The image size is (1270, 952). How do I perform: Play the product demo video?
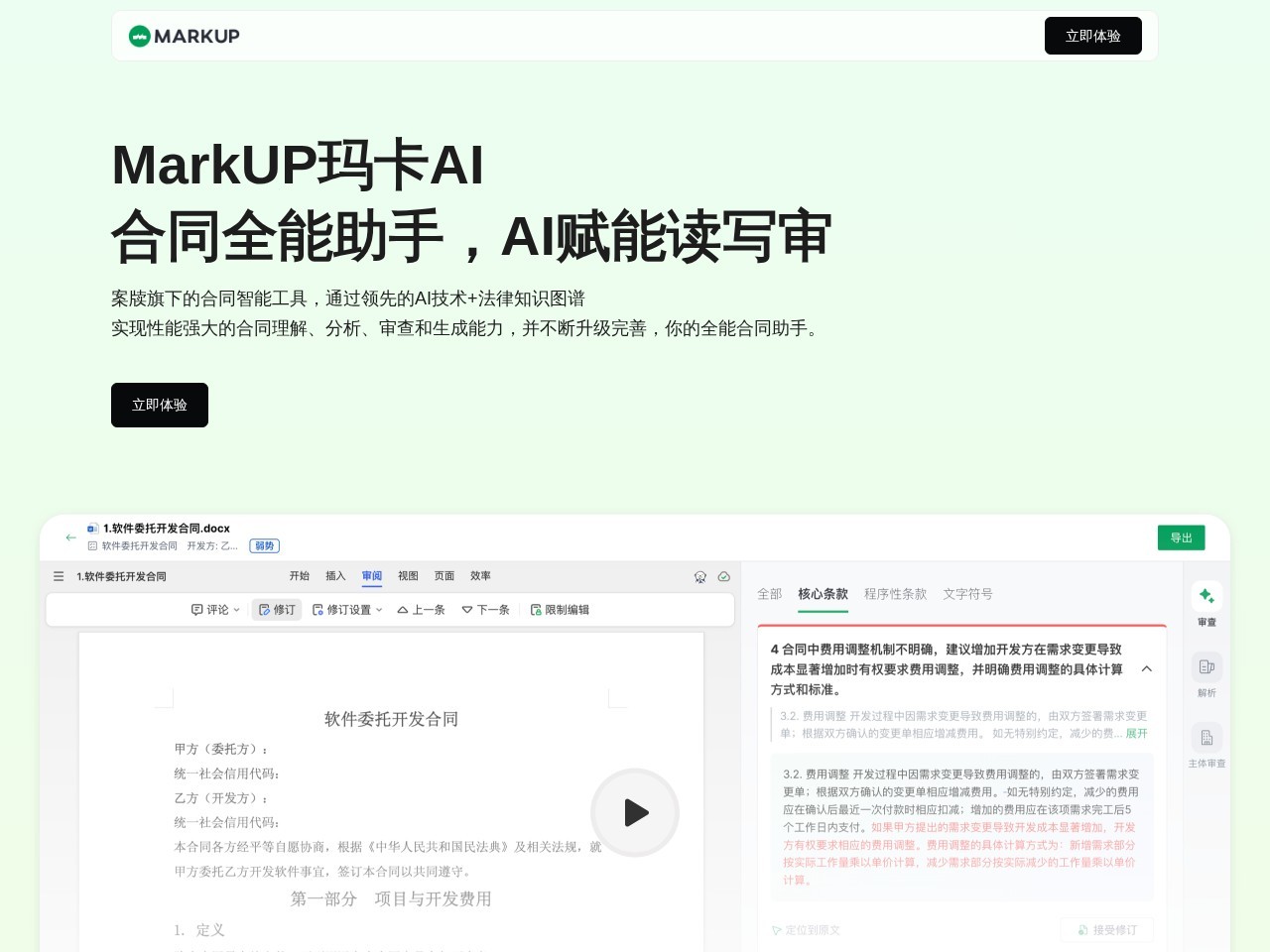coord(635,813)
